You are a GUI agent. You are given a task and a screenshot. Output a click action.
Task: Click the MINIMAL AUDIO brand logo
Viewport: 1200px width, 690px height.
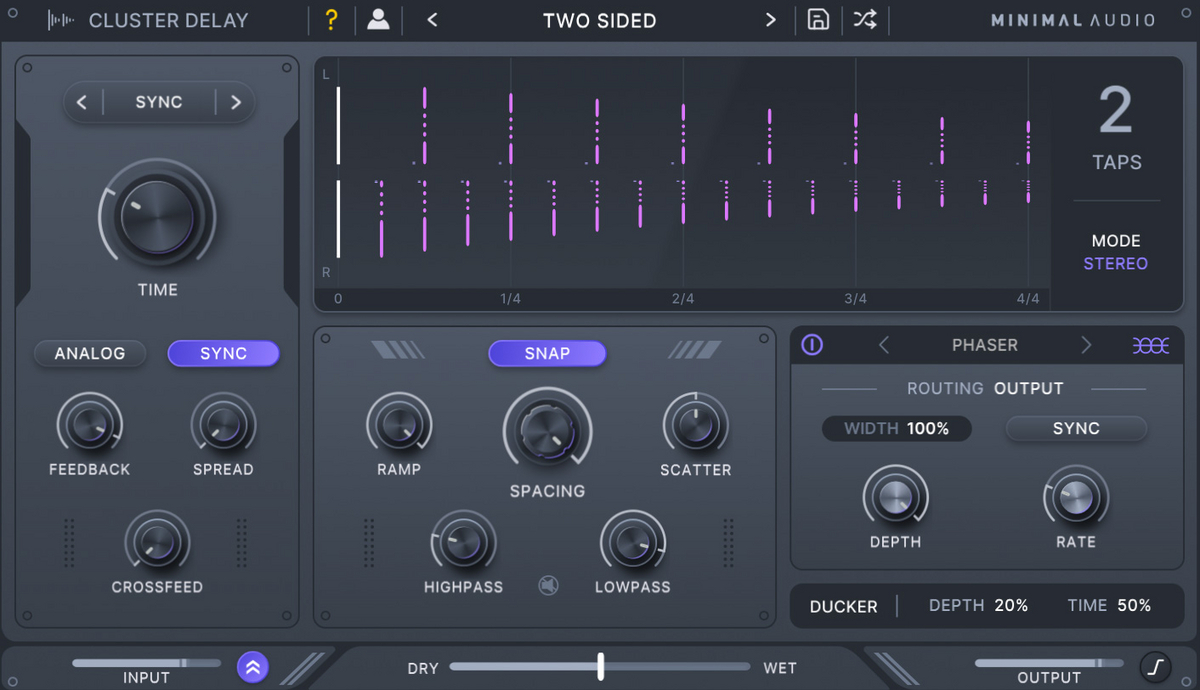click(x=1073, y=20)
